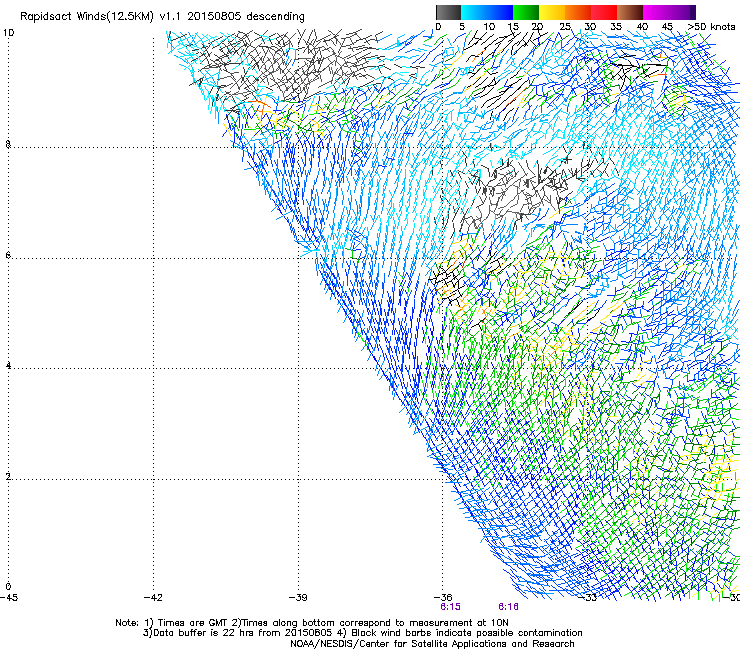The height and width of the screenshot is (650, 740).
Task: Click the '25' label under the color bar
Action: pos(565,27)
